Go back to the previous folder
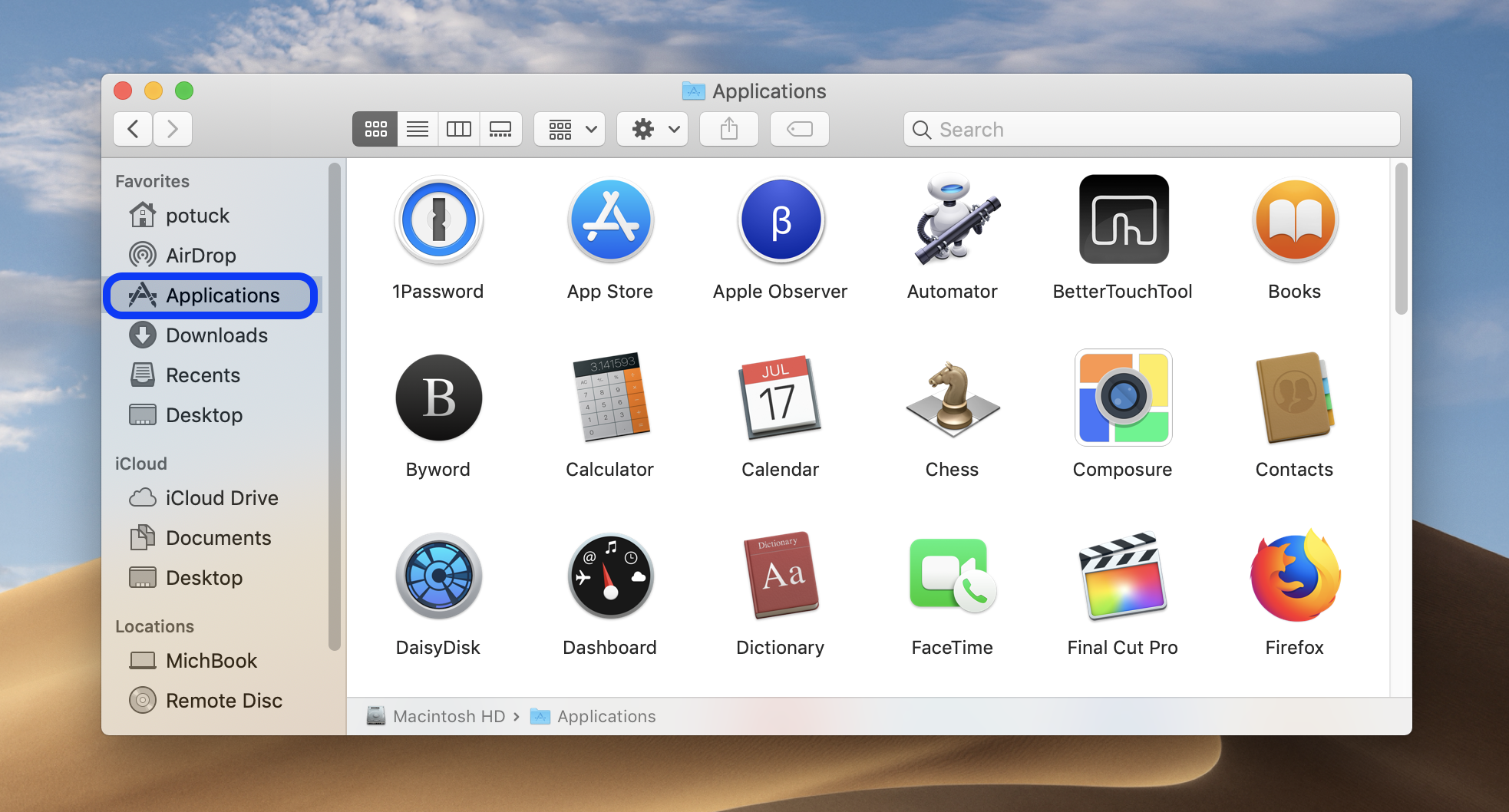 coord(132,129)
